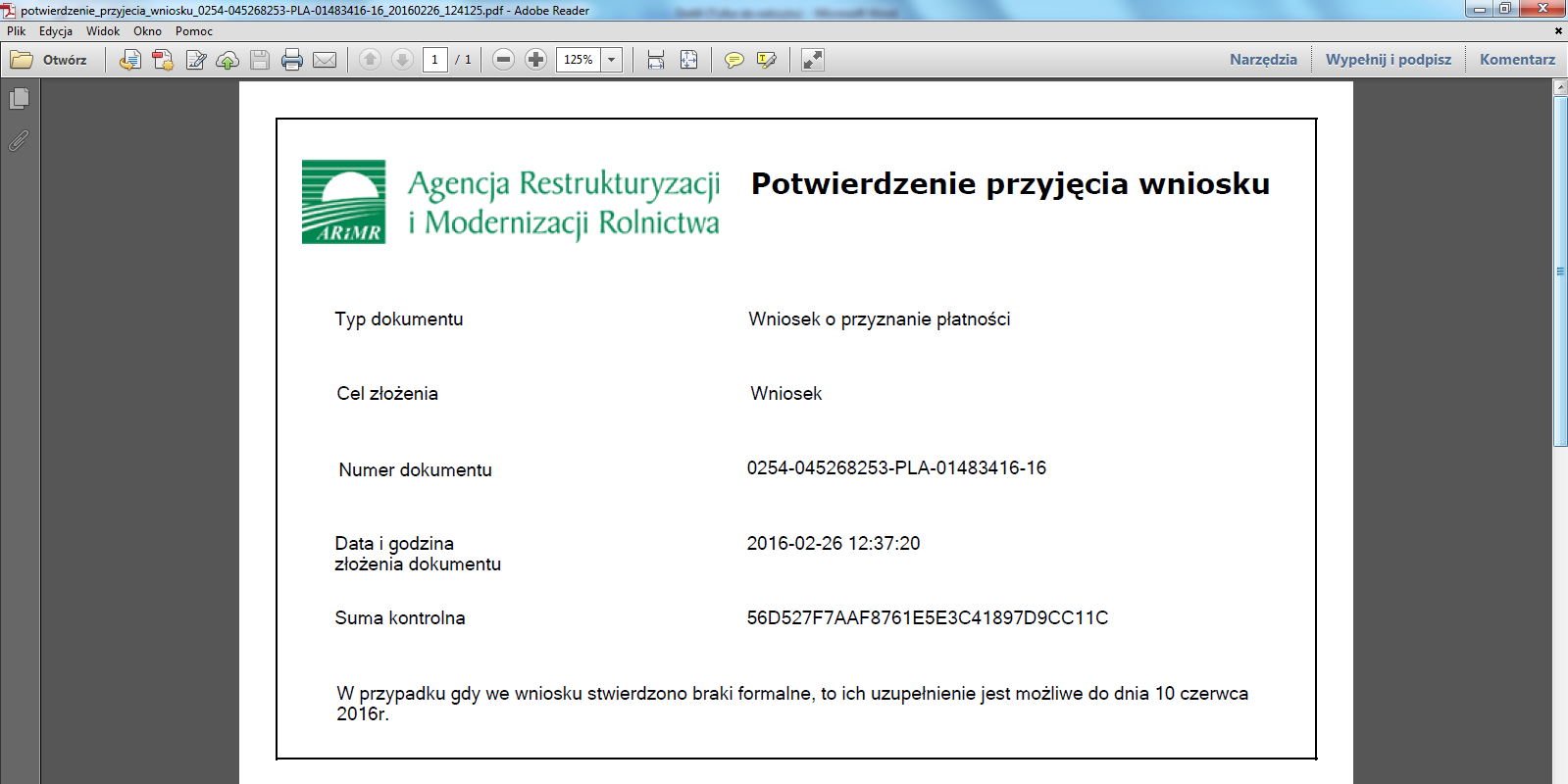This screenshot has width=1568, height=784.
Task: Click the 125% zoom value field
Action: point(579,60)
